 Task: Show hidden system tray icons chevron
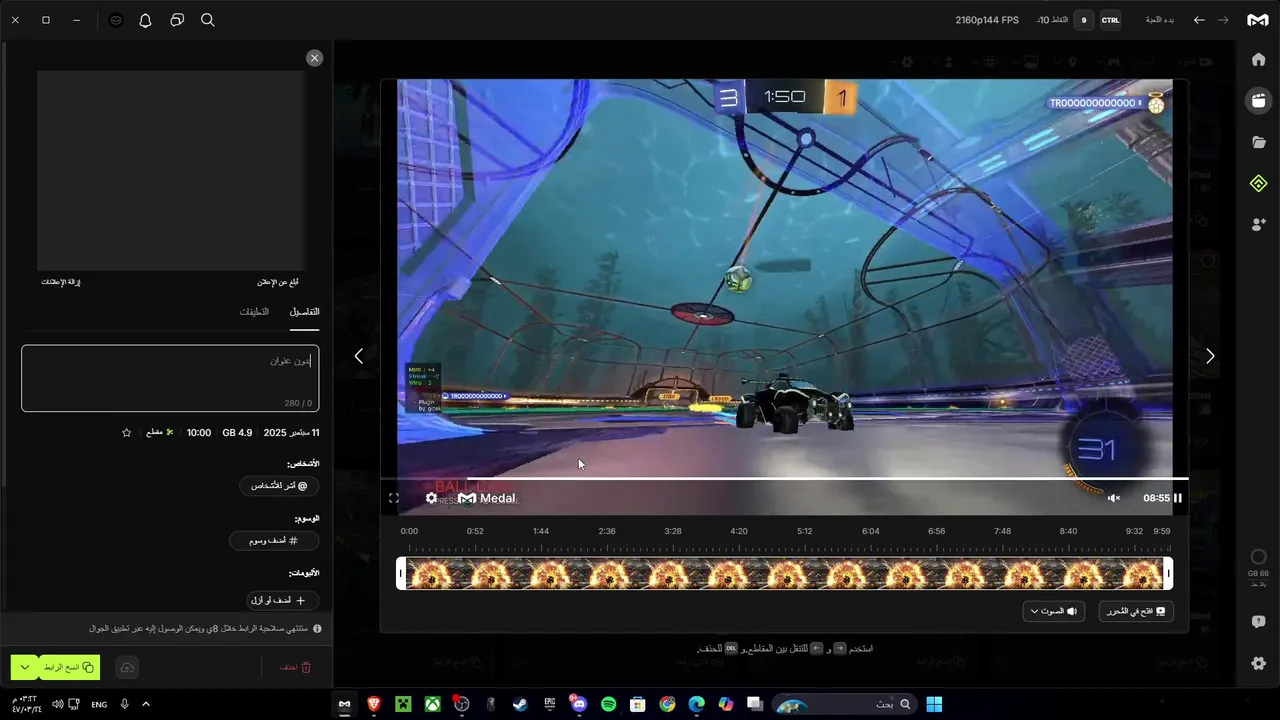146,704
